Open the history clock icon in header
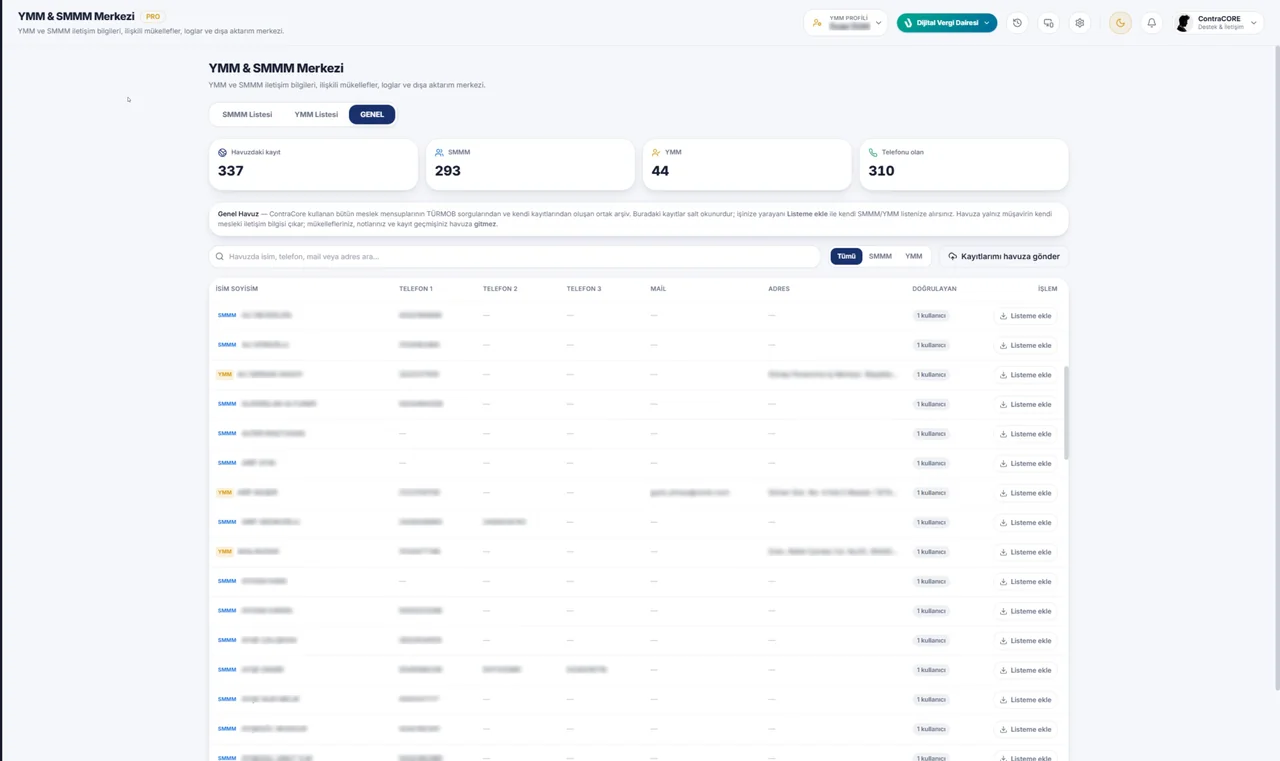The image size is (1280, 761). pos(1017,23)
